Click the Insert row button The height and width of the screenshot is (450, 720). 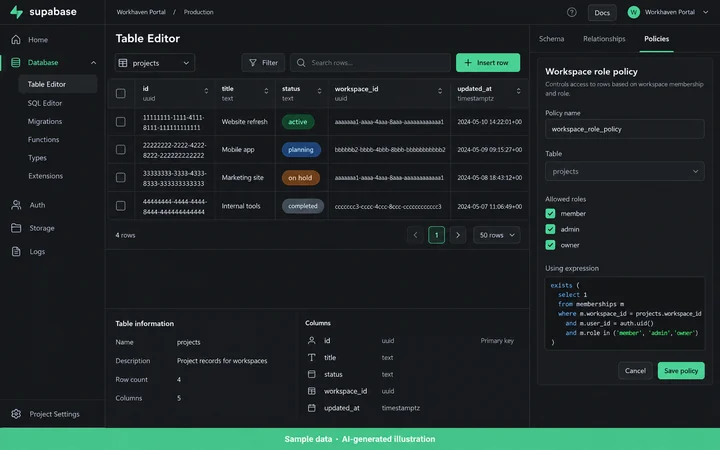pos(488,62)
